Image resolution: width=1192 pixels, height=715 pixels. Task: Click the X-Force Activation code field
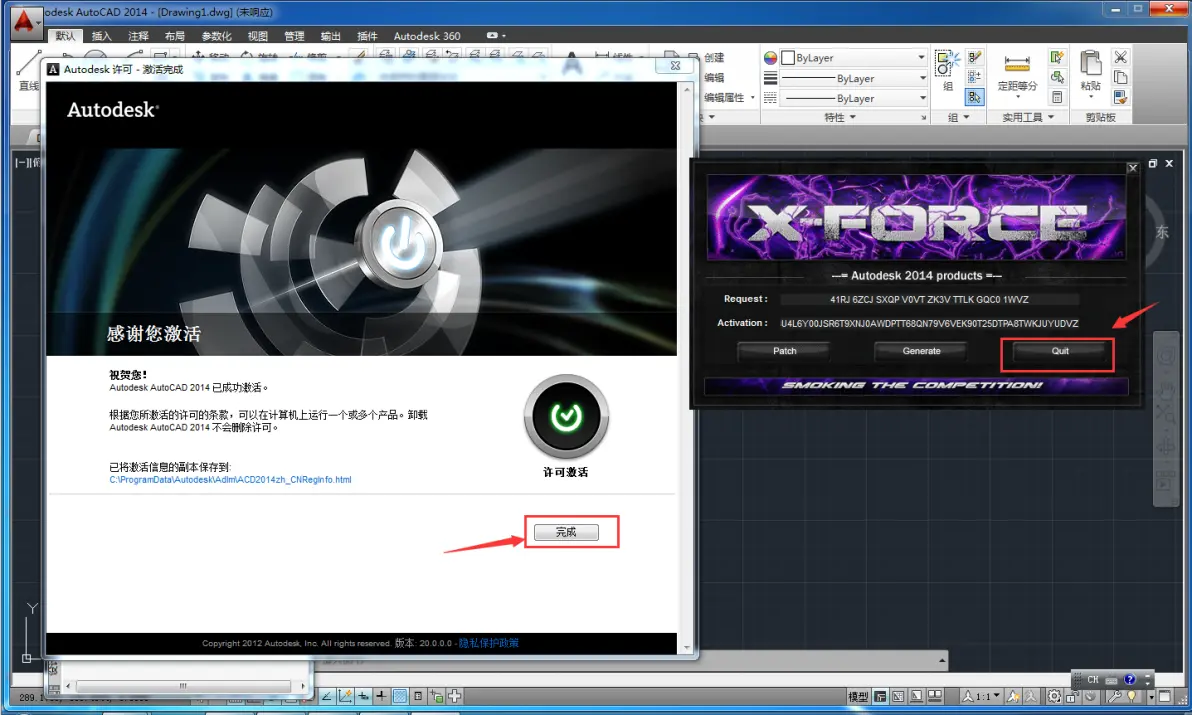[929, 324]
